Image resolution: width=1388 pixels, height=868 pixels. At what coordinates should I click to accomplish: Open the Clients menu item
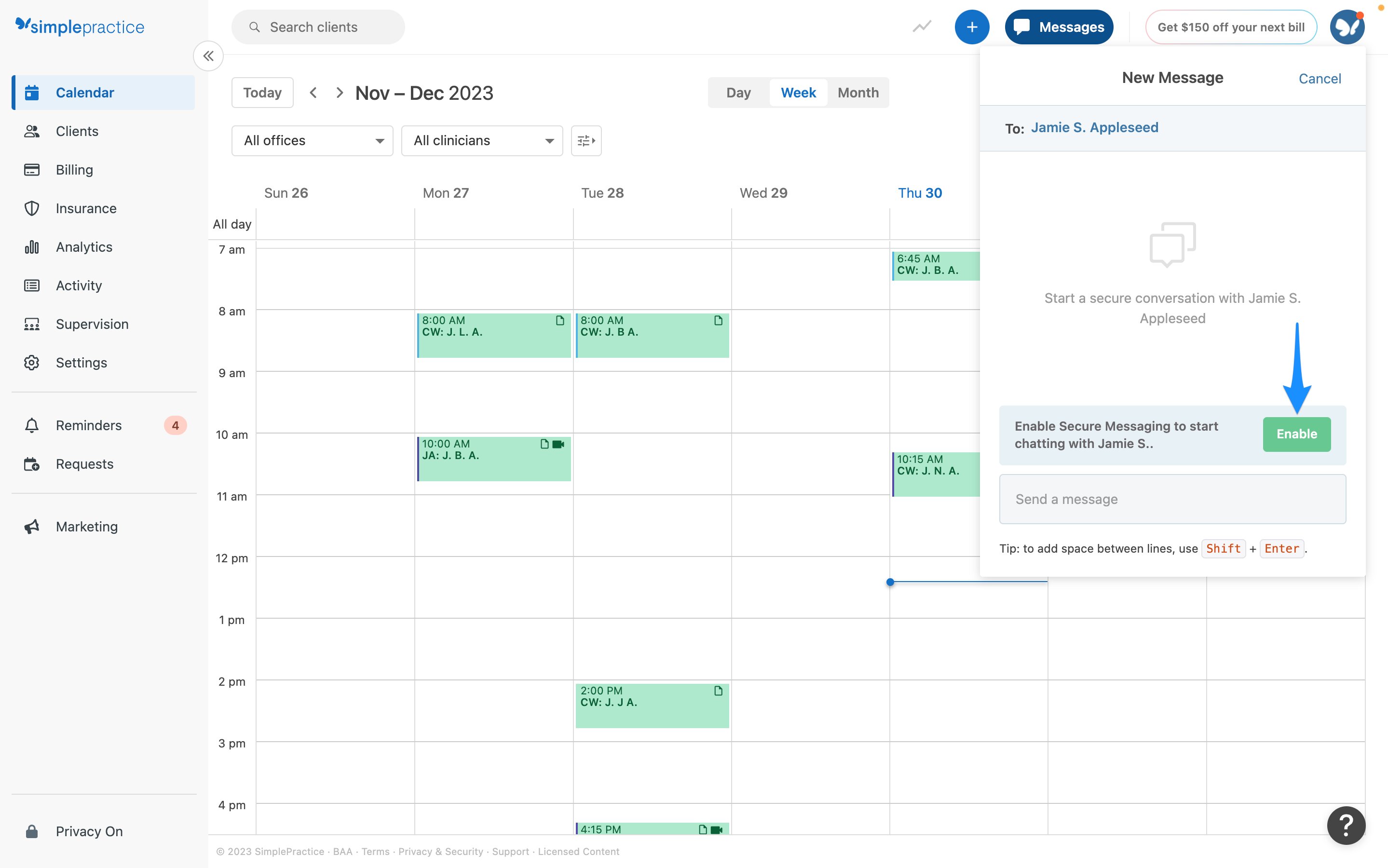point(77,132)
